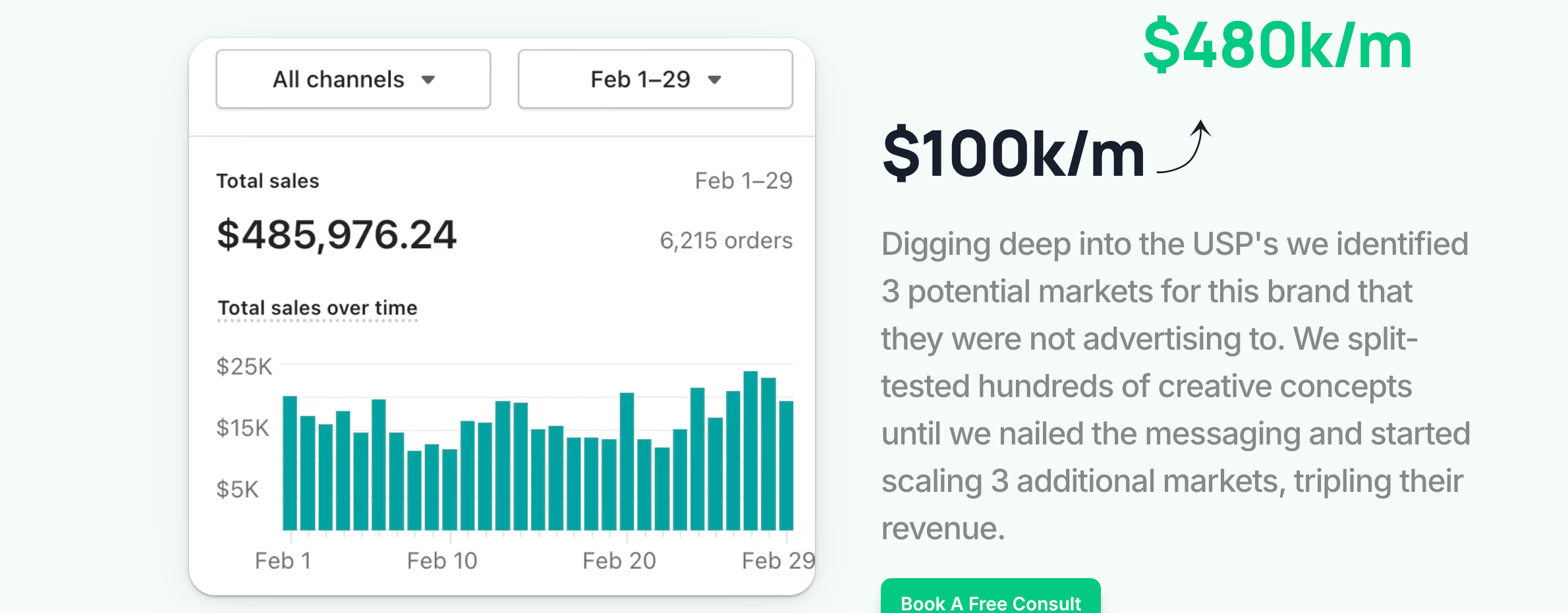This screenshot has height=613, width=1568.
Task: Click the caret arrow beside All channels
Action: (x=428, y=80)
